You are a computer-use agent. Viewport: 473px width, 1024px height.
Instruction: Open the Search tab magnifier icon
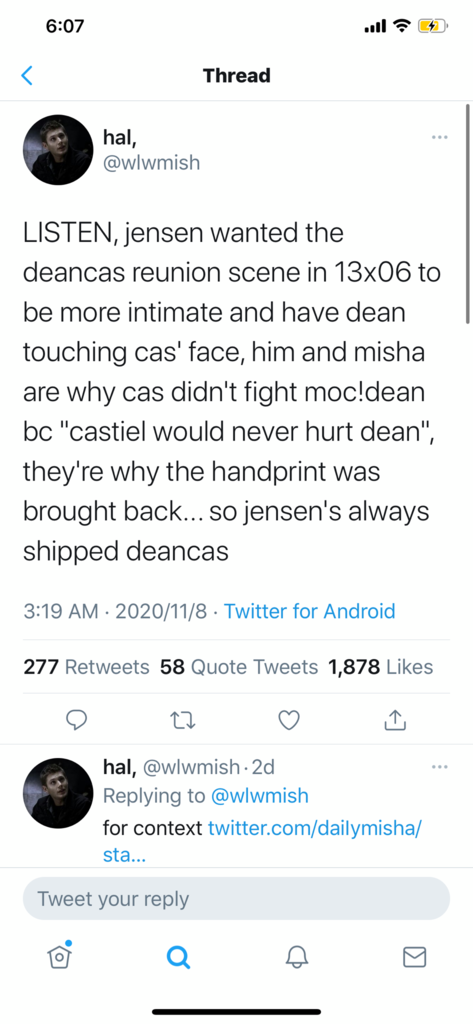point(178,957)
